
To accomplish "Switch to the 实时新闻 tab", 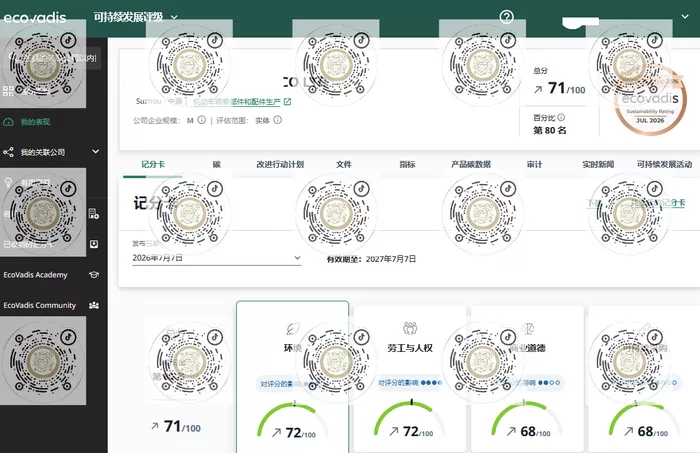I will click(x=598, y=164).
